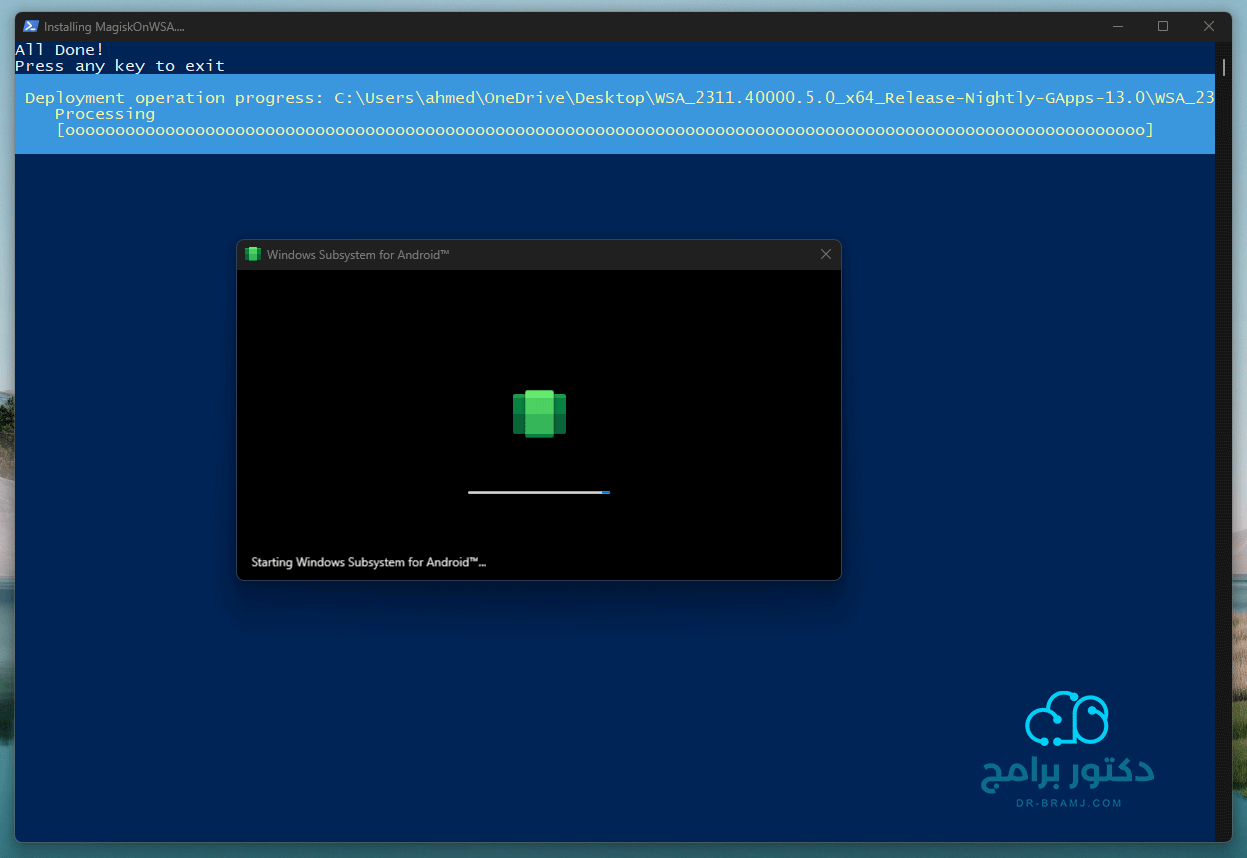The image size is (1247, 858).
Task: Click the WSA startup progress bar
Action: click(539, 492)
